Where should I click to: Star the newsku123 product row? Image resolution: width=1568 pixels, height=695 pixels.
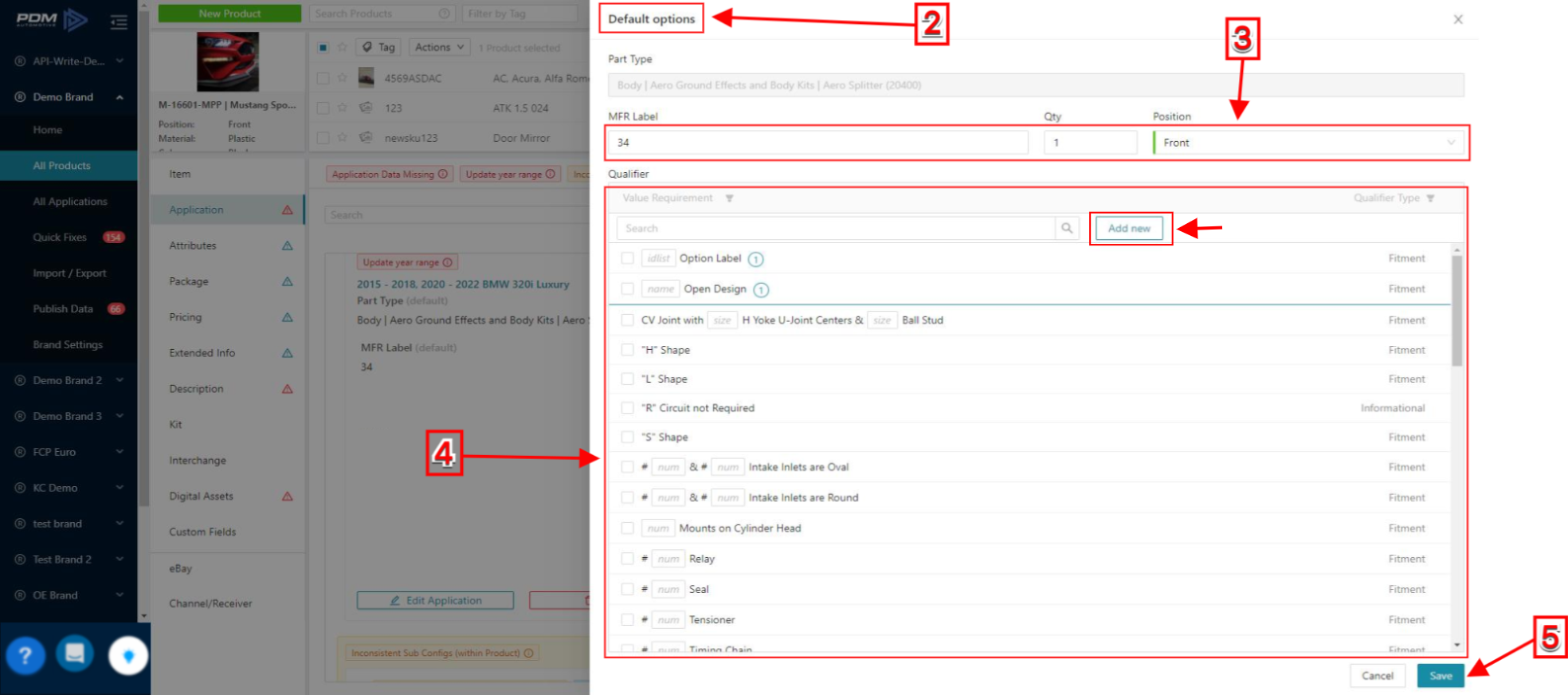343,137
